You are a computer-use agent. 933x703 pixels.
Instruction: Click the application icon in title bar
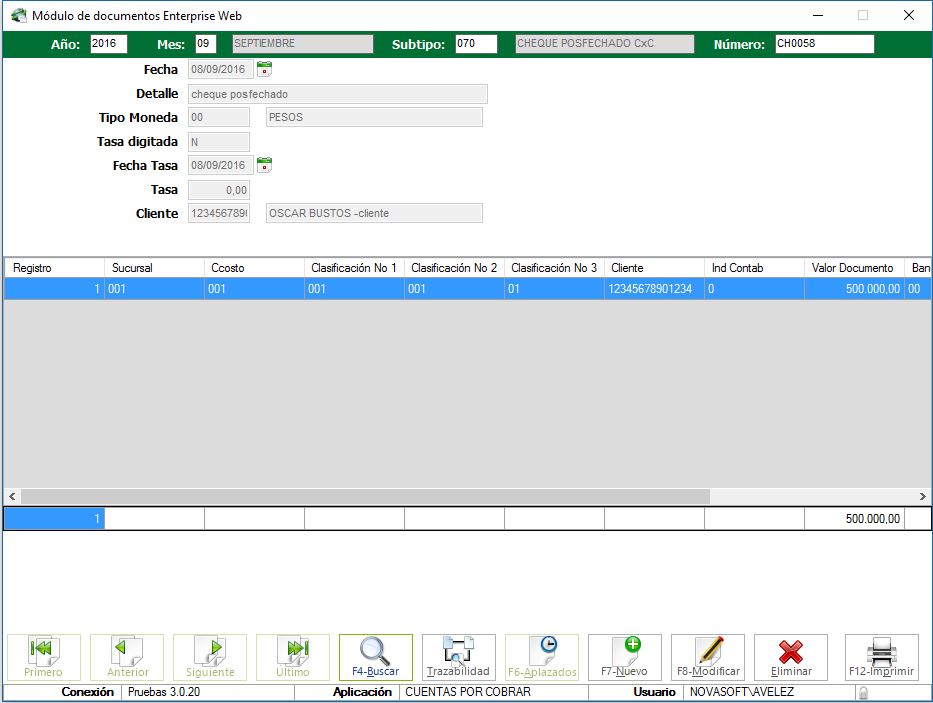point(19,15)
